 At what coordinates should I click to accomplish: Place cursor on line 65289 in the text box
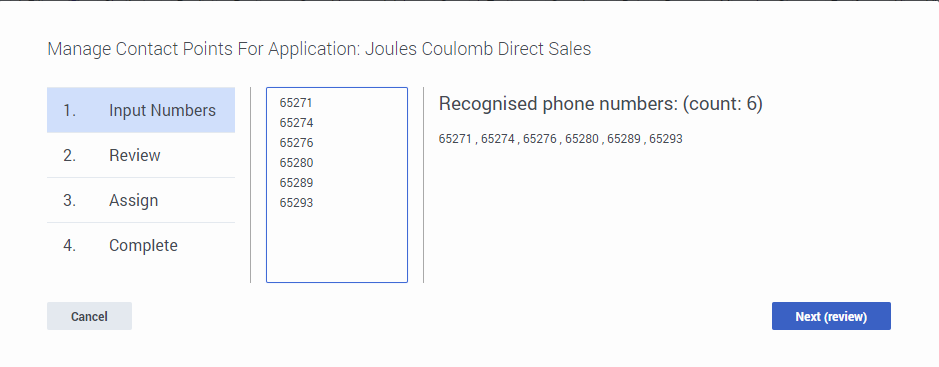pyautogui.click(x=296, y=183)
